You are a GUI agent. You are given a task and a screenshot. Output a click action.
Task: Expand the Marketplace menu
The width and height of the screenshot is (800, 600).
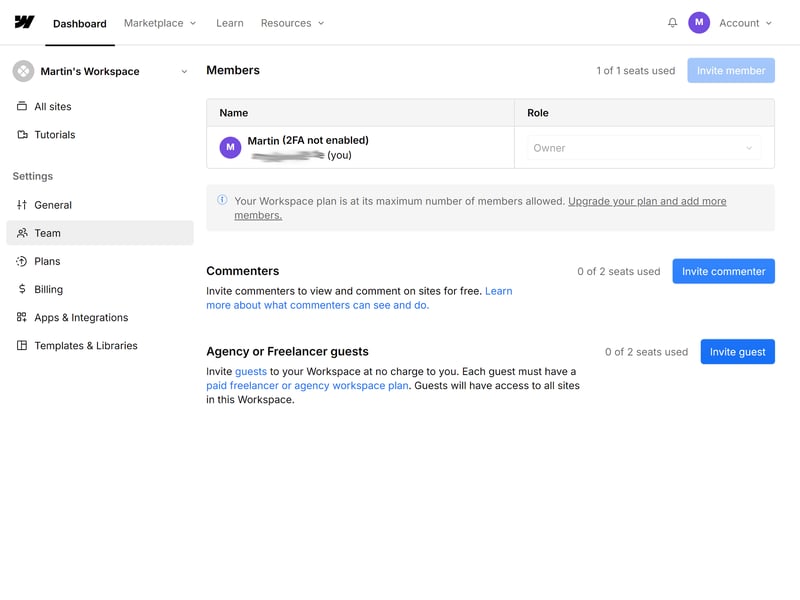[160, 23]
